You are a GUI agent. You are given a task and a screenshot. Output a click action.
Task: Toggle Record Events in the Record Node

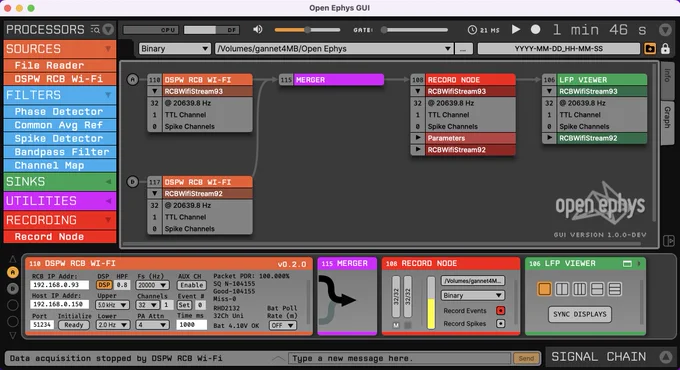pos(500,311)
